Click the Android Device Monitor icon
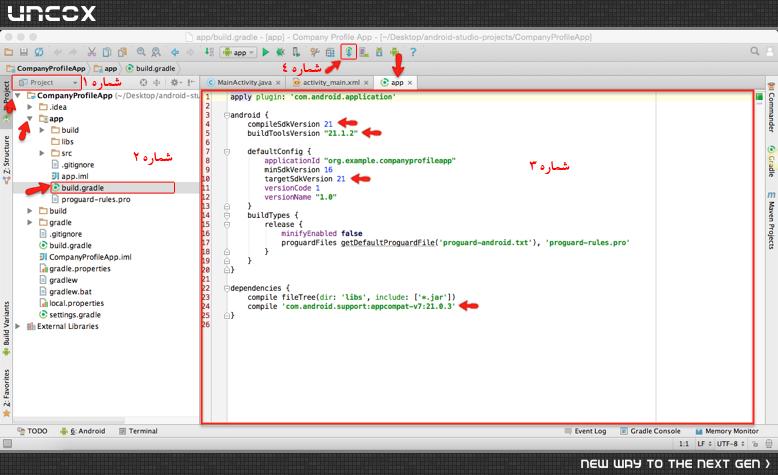778x475 pixels. tap(394, 52)
